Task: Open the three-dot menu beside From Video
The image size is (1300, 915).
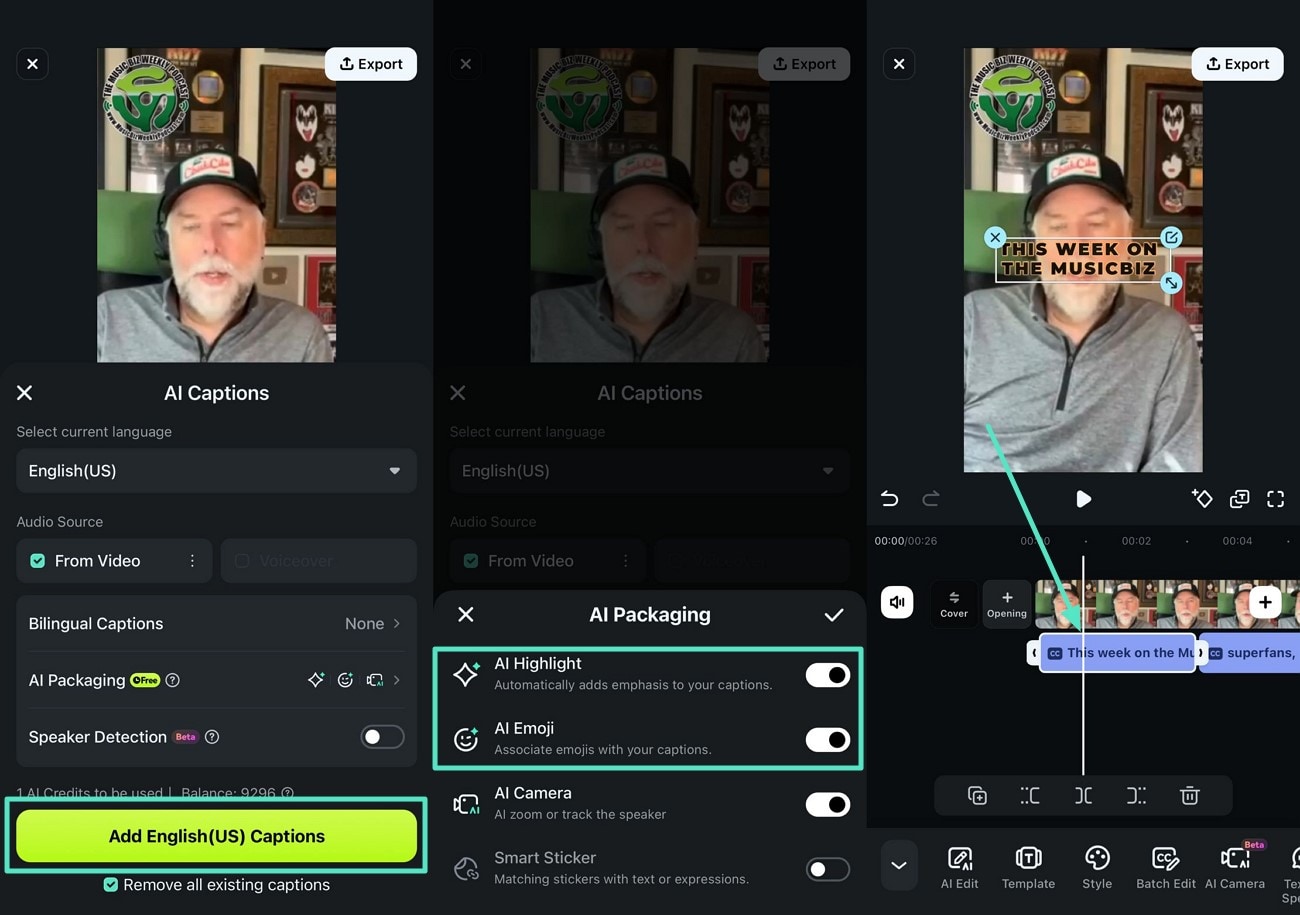Action: tap(192, 561)
